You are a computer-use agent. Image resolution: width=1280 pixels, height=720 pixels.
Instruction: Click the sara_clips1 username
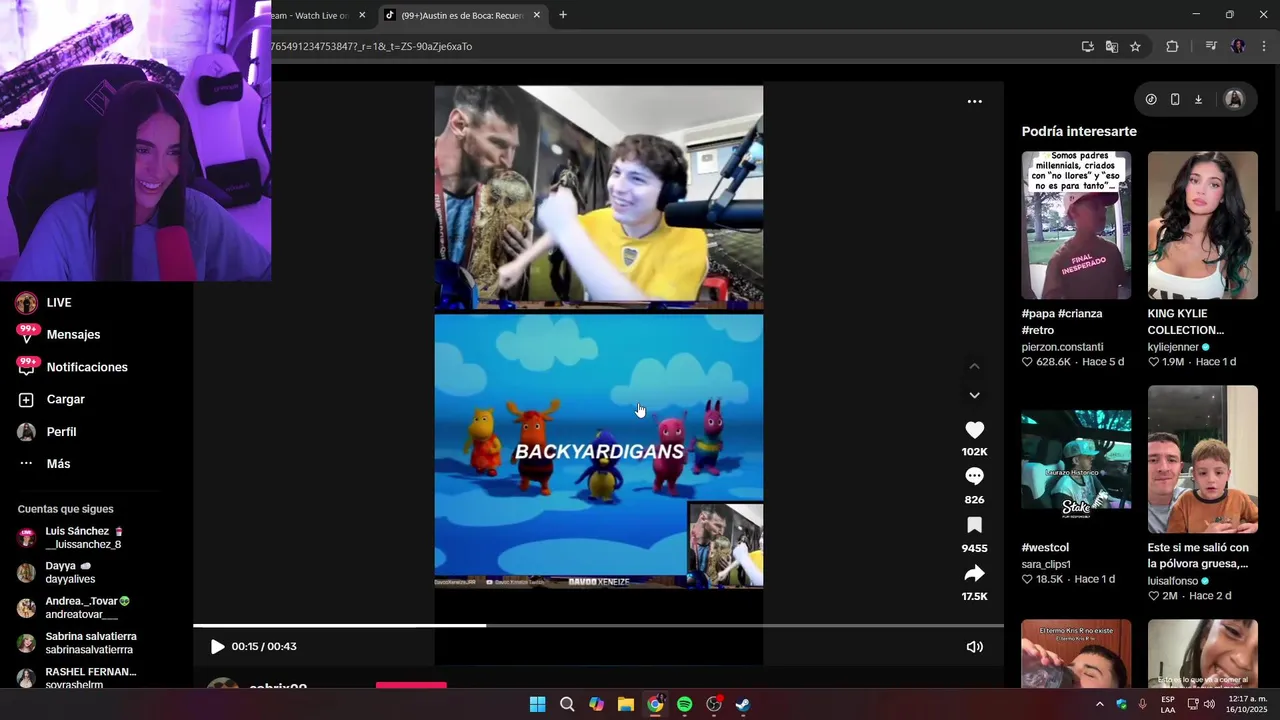pyautogui.click(x=1046, y=564)
